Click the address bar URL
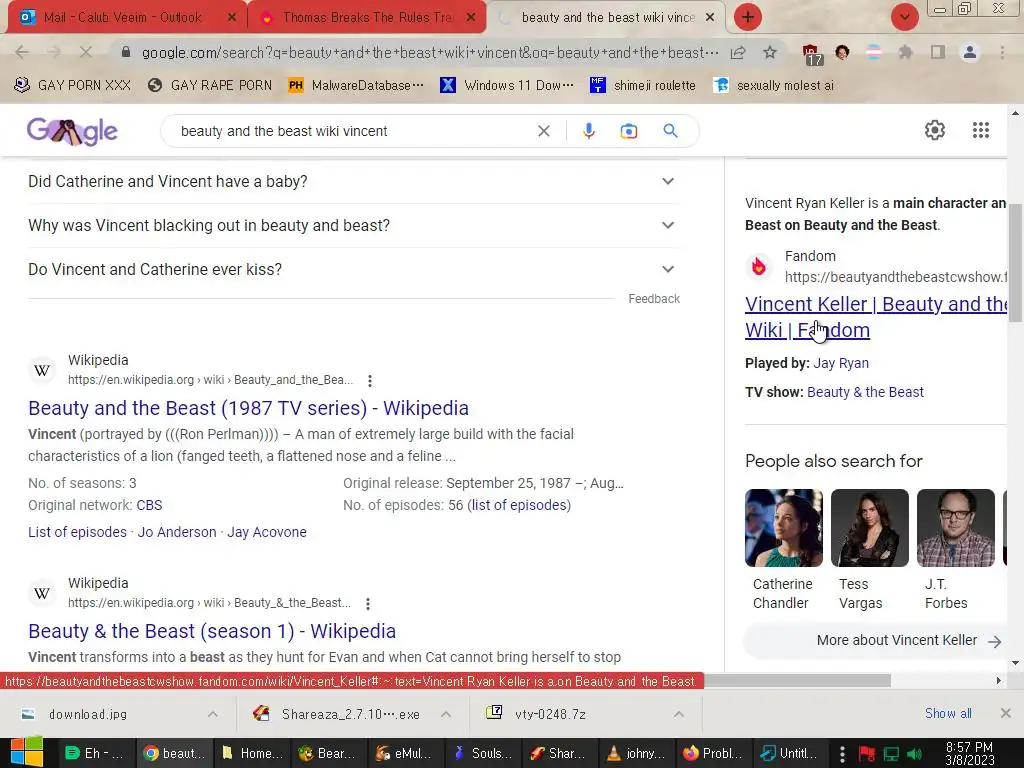 (430, 52)
